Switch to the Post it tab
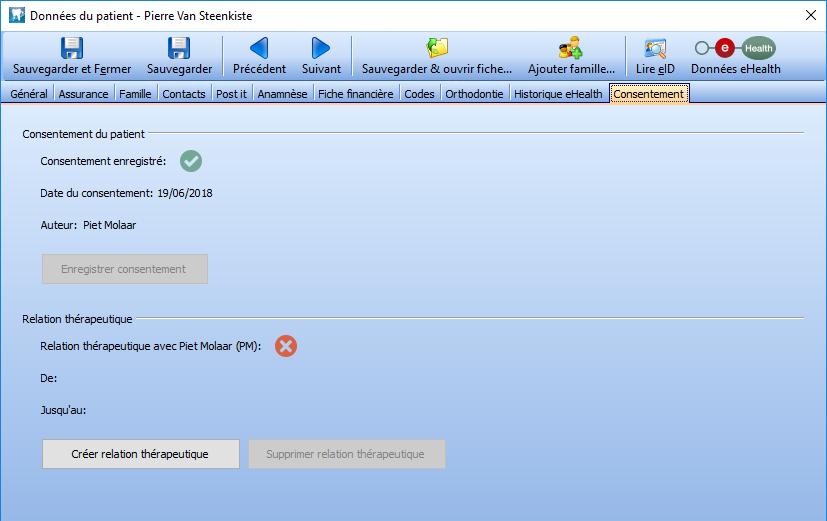The image size is (827, 521). [231, 94]
